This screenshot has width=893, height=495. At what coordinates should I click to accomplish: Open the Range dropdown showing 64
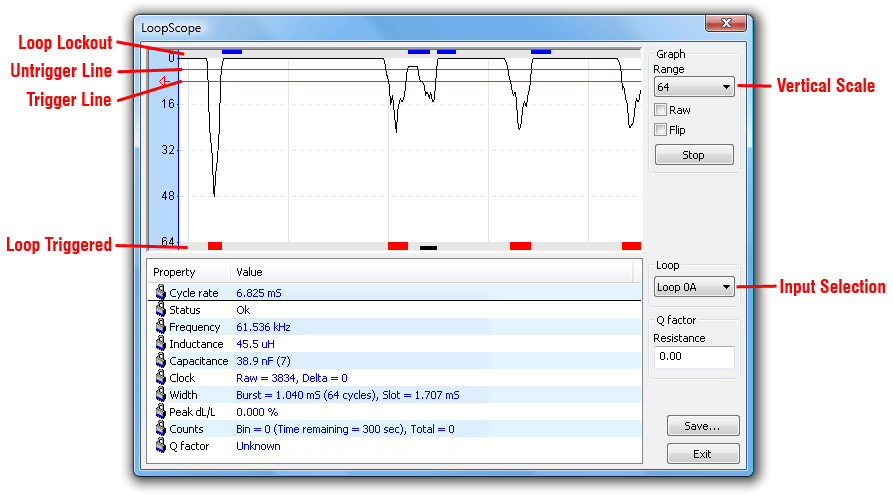tap(694, 87)
